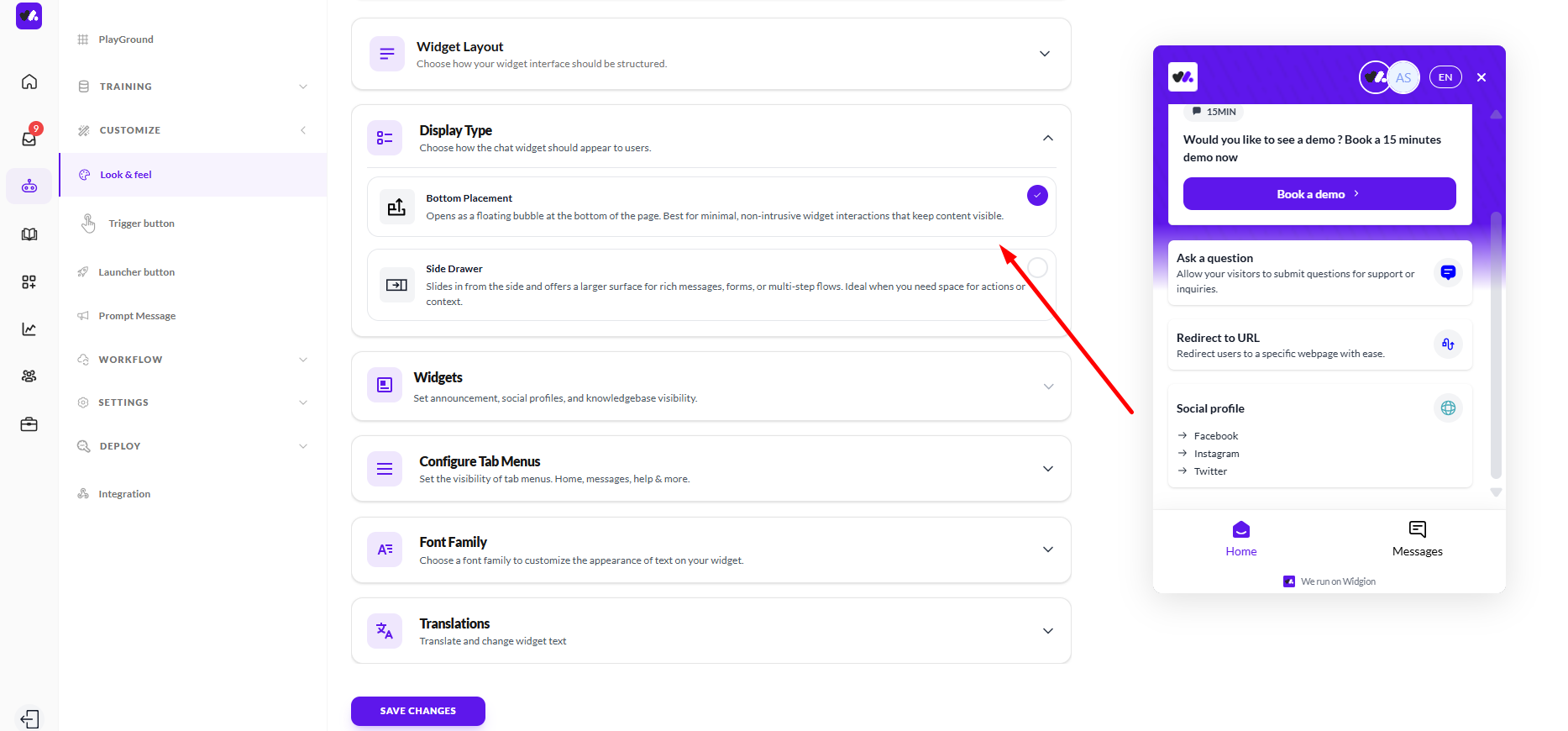Switch to the Messages tab in widget
Viewport: 1568px width, 731px height.
tap(1417, 538)
